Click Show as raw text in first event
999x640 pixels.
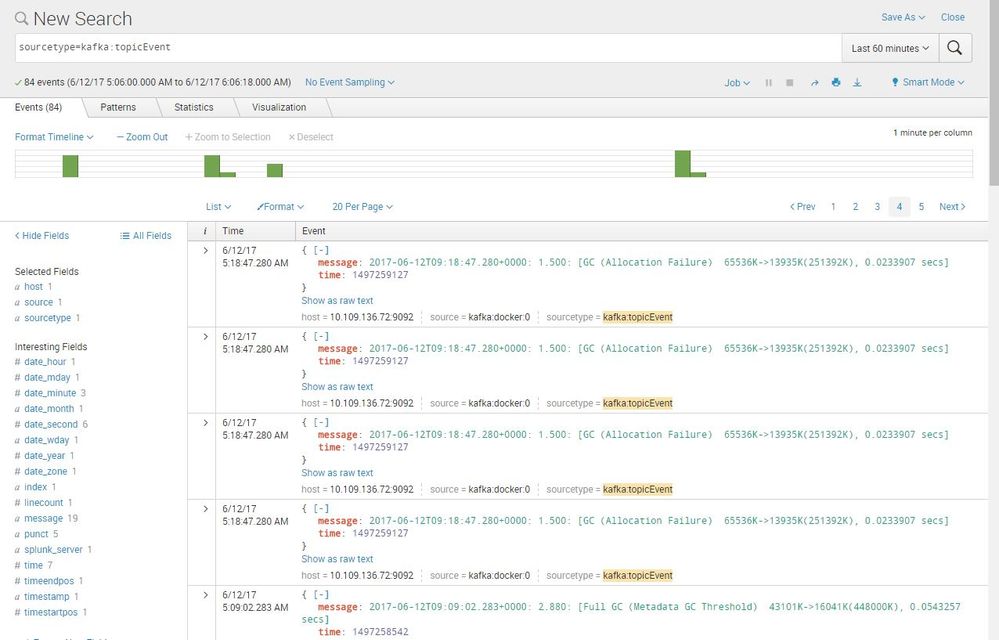click(337, 300)
